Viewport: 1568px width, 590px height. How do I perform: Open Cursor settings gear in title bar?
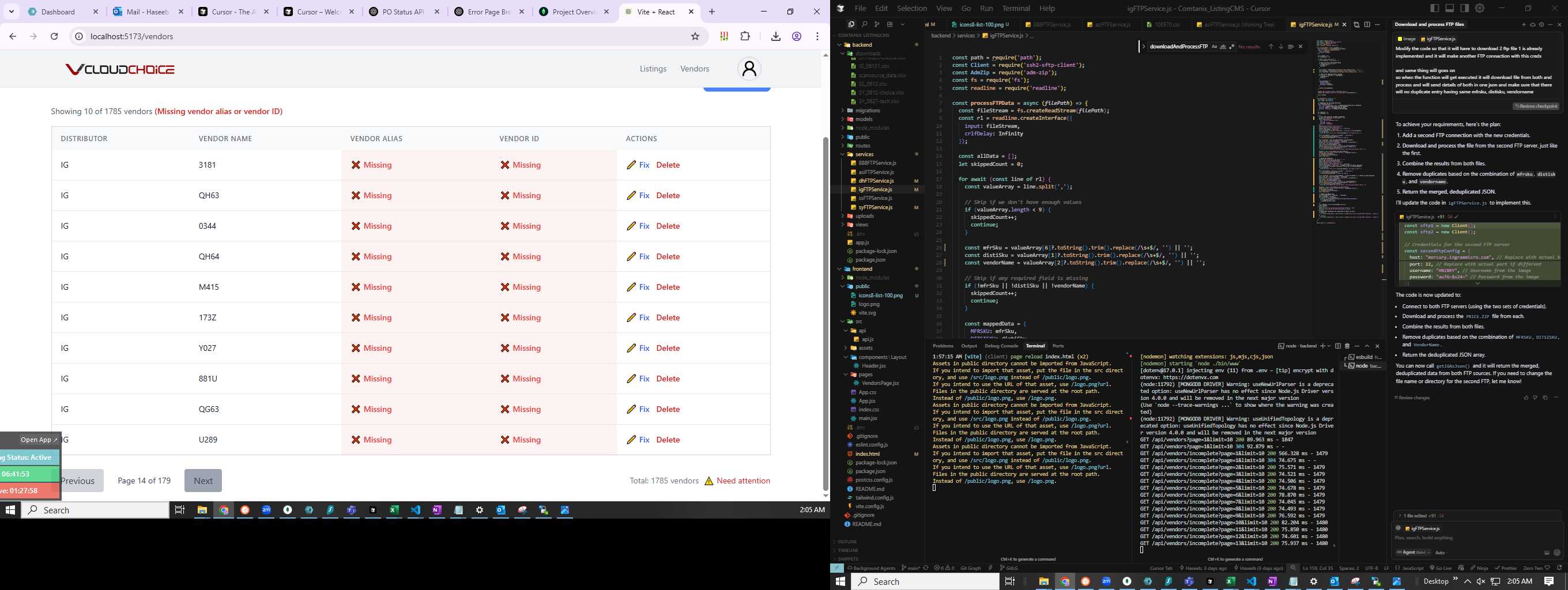tap(1480, 8)
